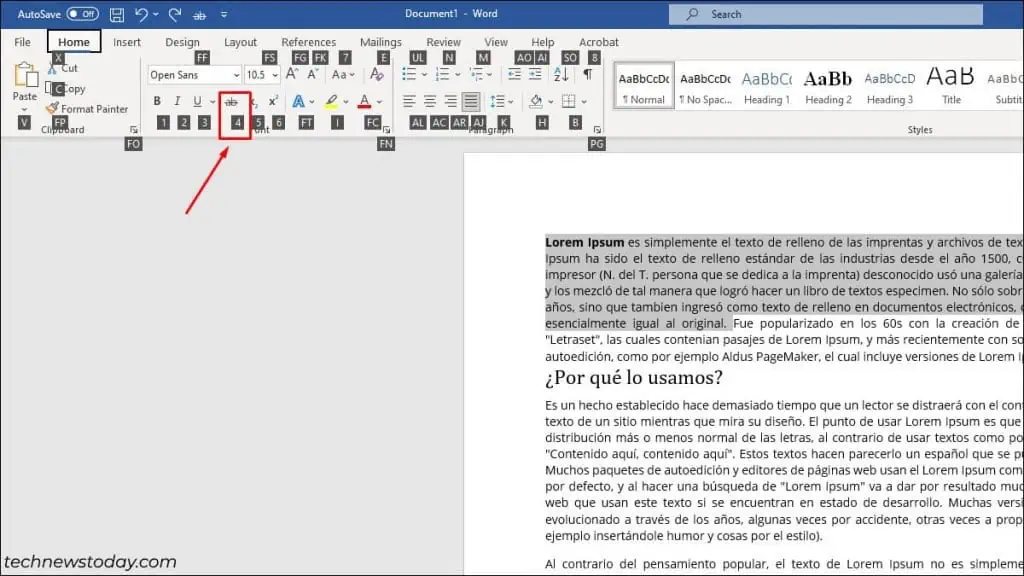This screenshot has height=576, width=1024.
Task: Activate the Format Painter
Action: [88, 109]
